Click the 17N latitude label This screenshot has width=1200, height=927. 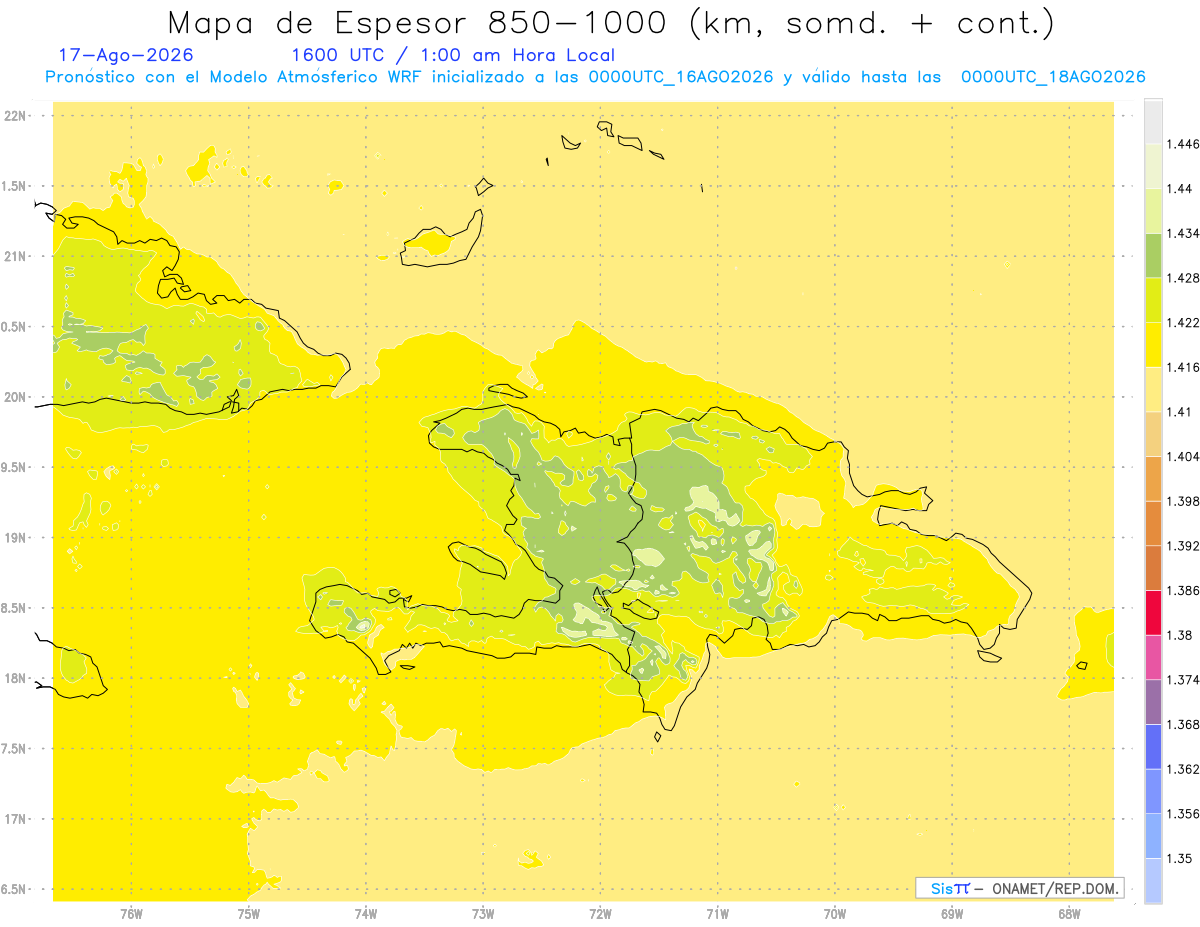[17, 819]
